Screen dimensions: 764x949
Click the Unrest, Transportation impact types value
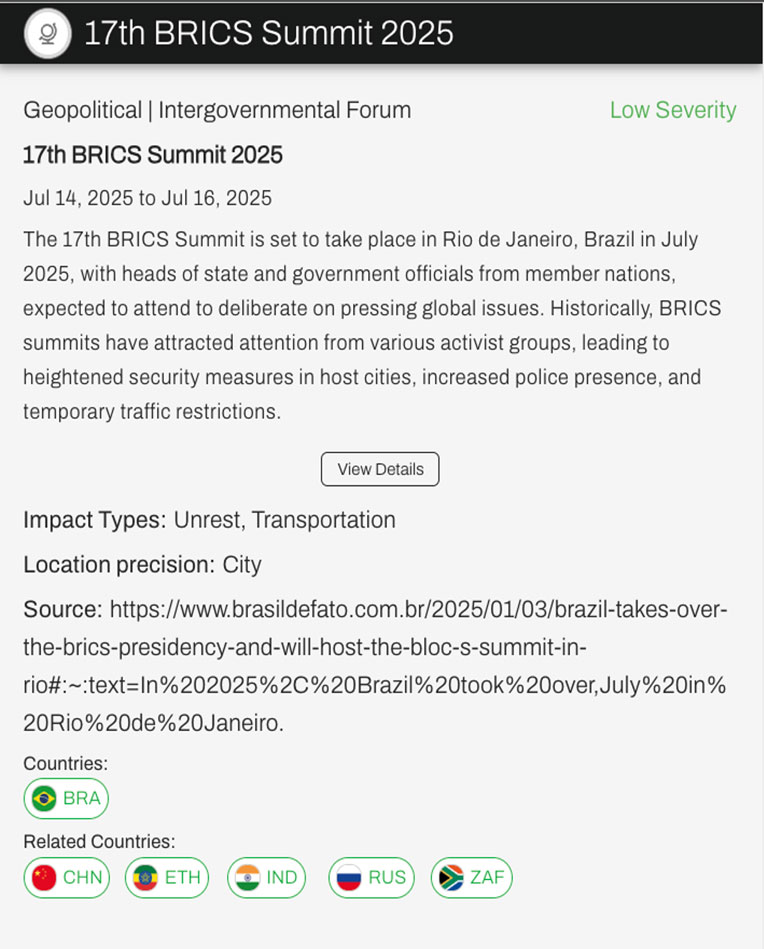(x=284, y=520)
